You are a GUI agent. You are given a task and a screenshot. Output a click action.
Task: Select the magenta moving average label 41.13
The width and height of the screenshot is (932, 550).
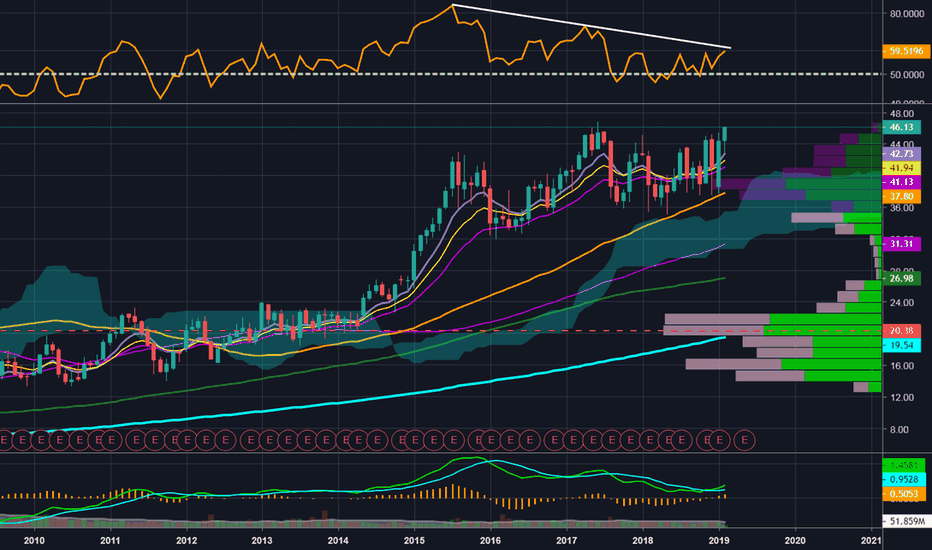(901, 182)
